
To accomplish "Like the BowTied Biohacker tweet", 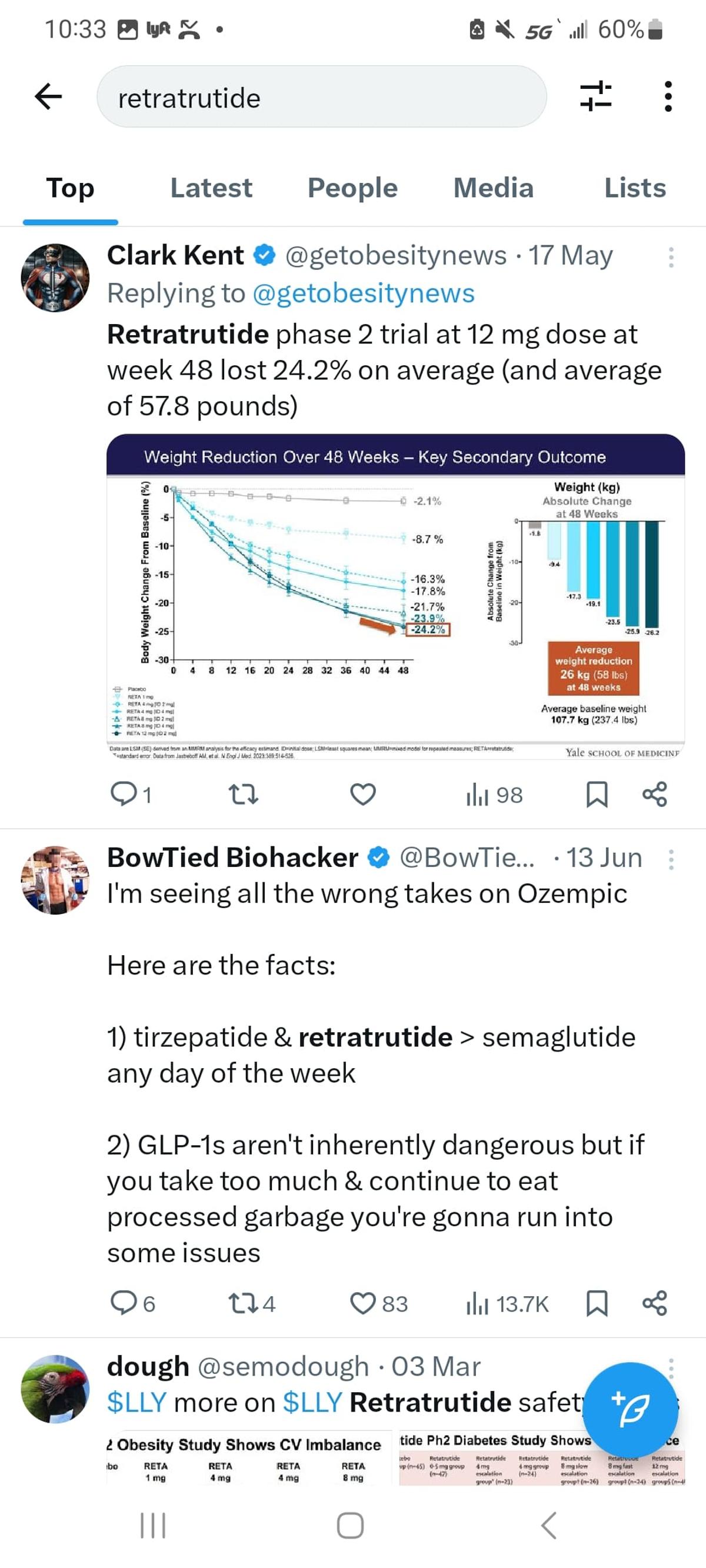I will click(x=363, y=1303).
